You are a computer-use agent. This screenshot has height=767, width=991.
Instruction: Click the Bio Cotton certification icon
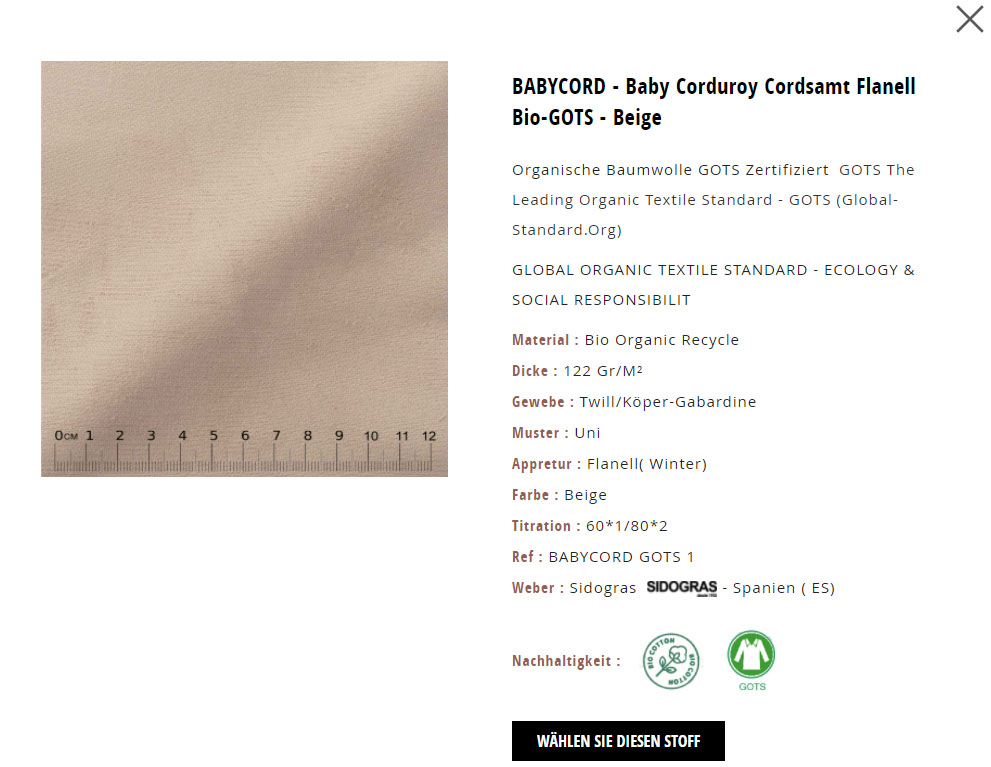[x=671, y=661]
